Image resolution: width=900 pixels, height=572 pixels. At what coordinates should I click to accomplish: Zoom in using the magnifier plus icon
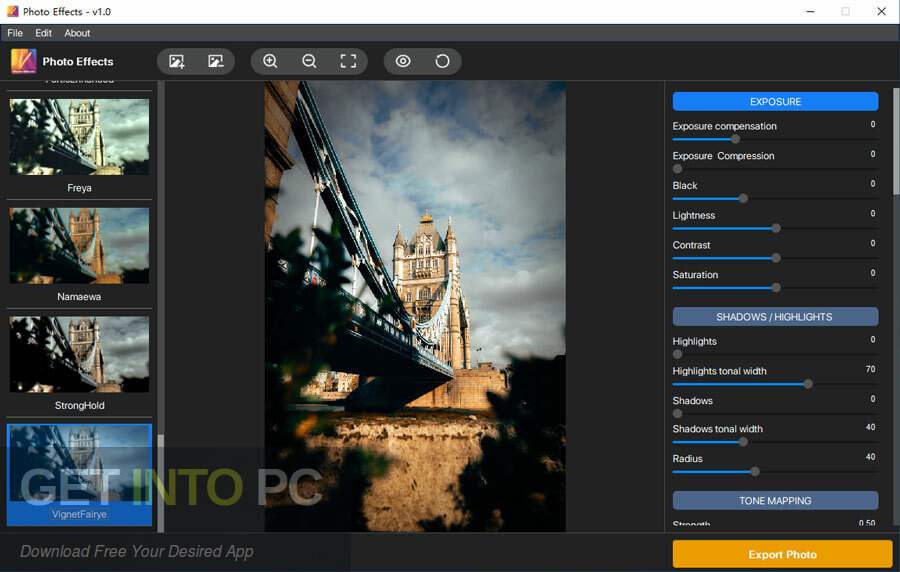tap(270, 61)
